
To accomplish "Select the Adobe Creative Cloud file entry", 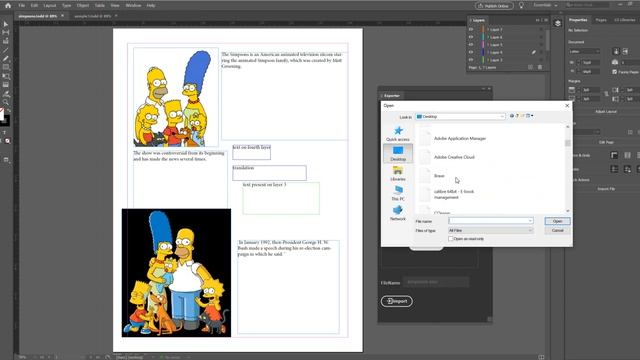I will tap(454, 157).
